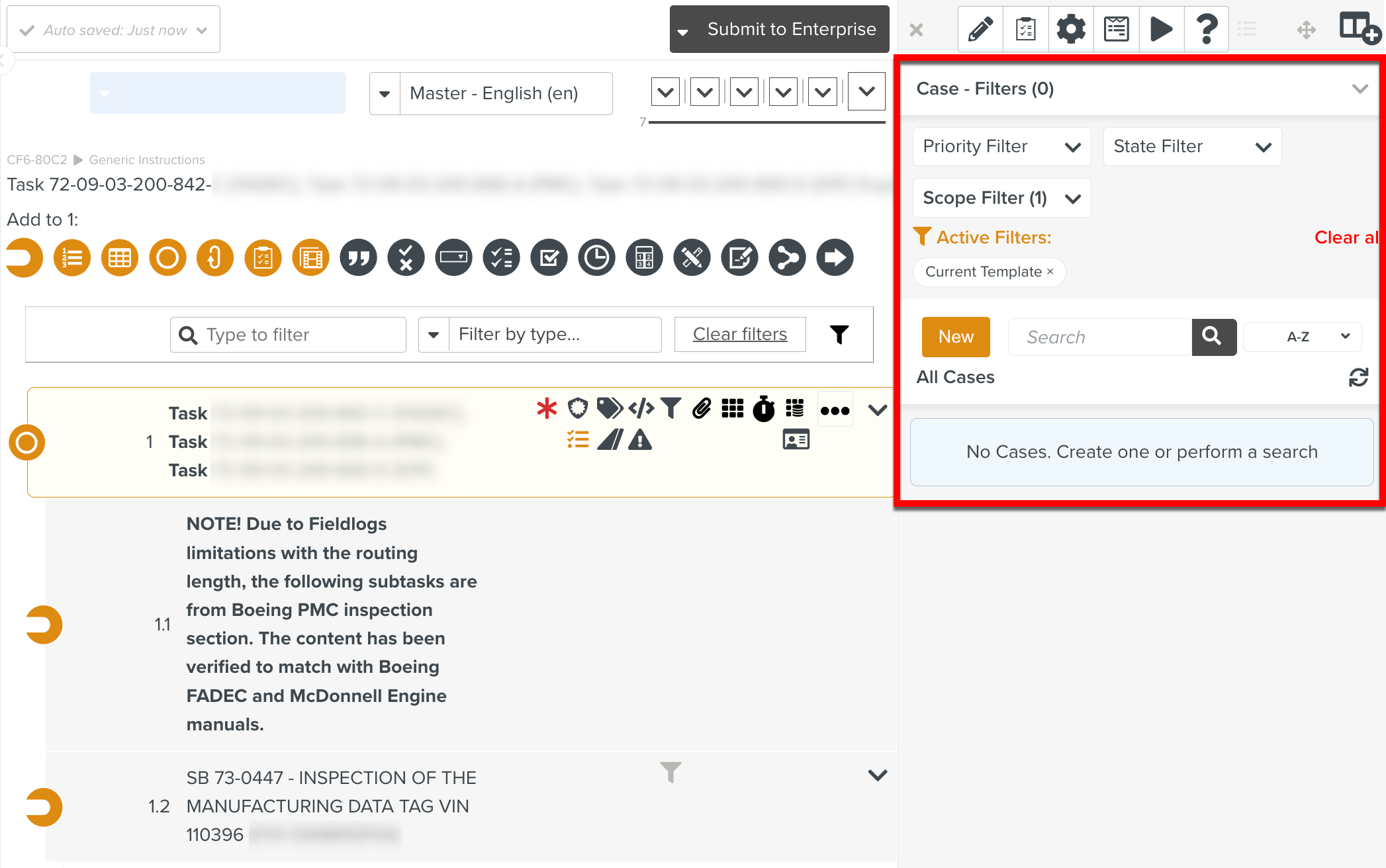This screenshot has height=868, width=1386.
Task: Remove the Current Template active filter chip
Action: tap(1050, 271)
